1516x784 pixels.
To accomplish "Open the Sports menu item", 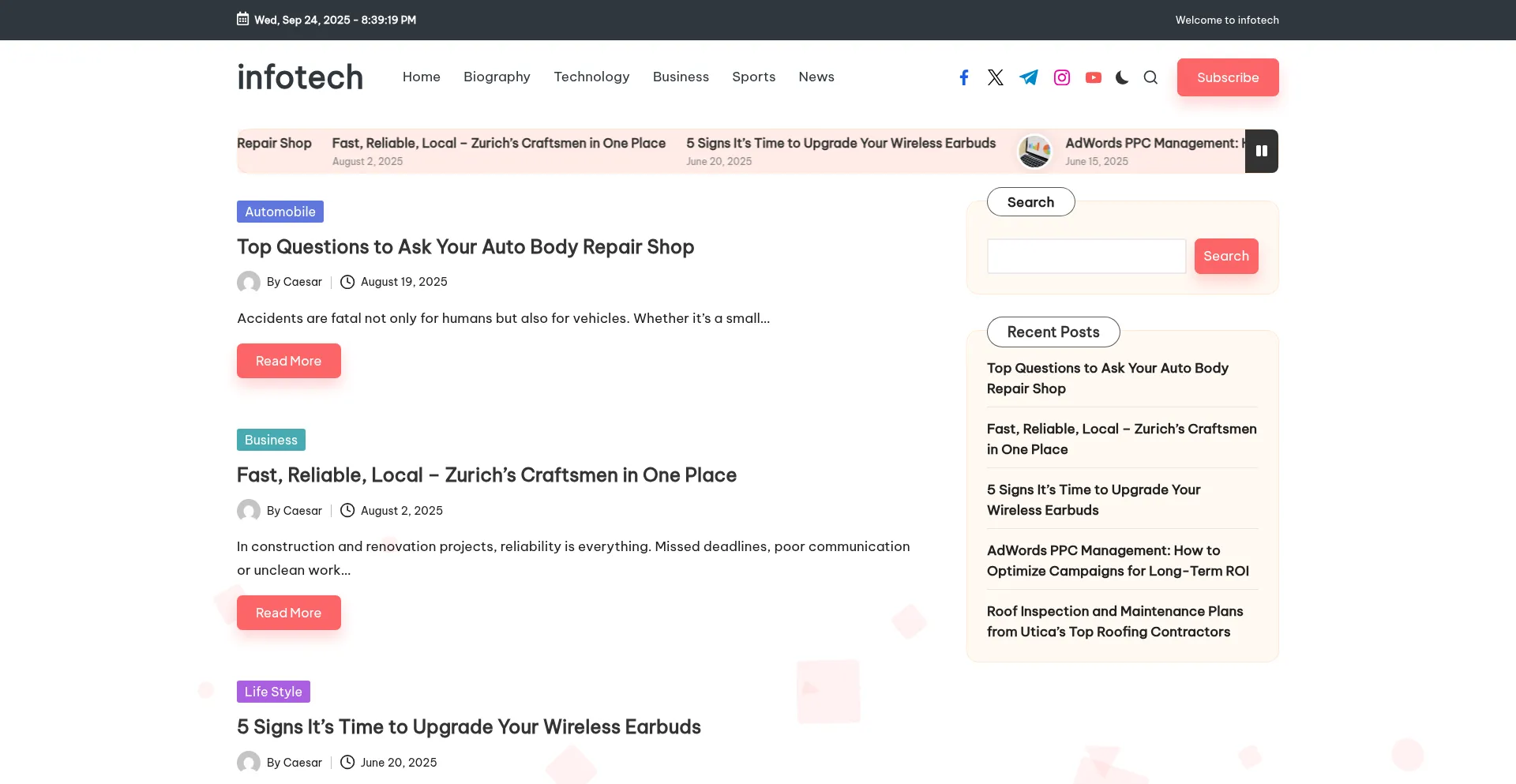I will [753, 77].
